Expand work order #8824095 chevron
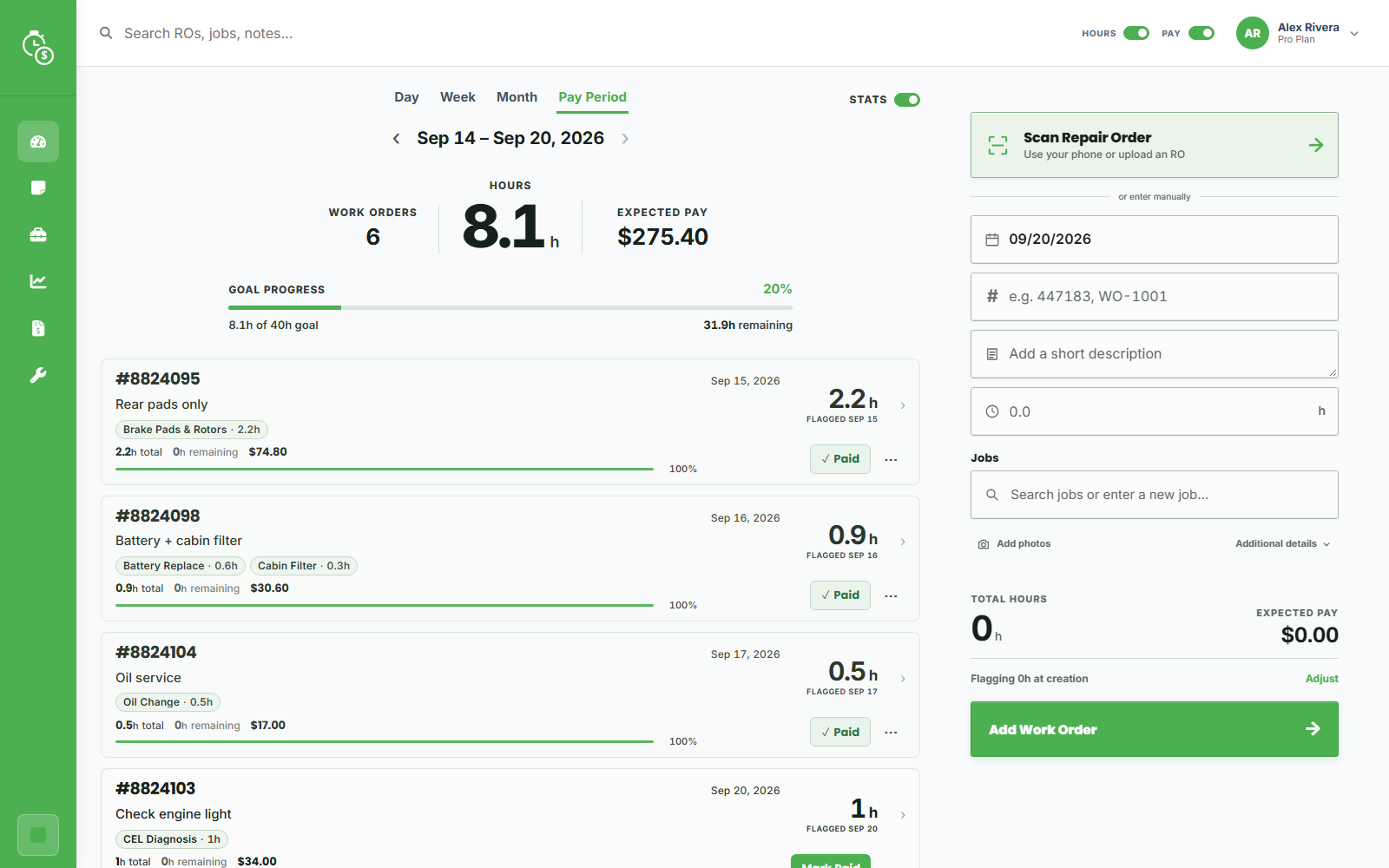Image resolution: width=1389 pixels, height=868 pixels. pos(903,405)
